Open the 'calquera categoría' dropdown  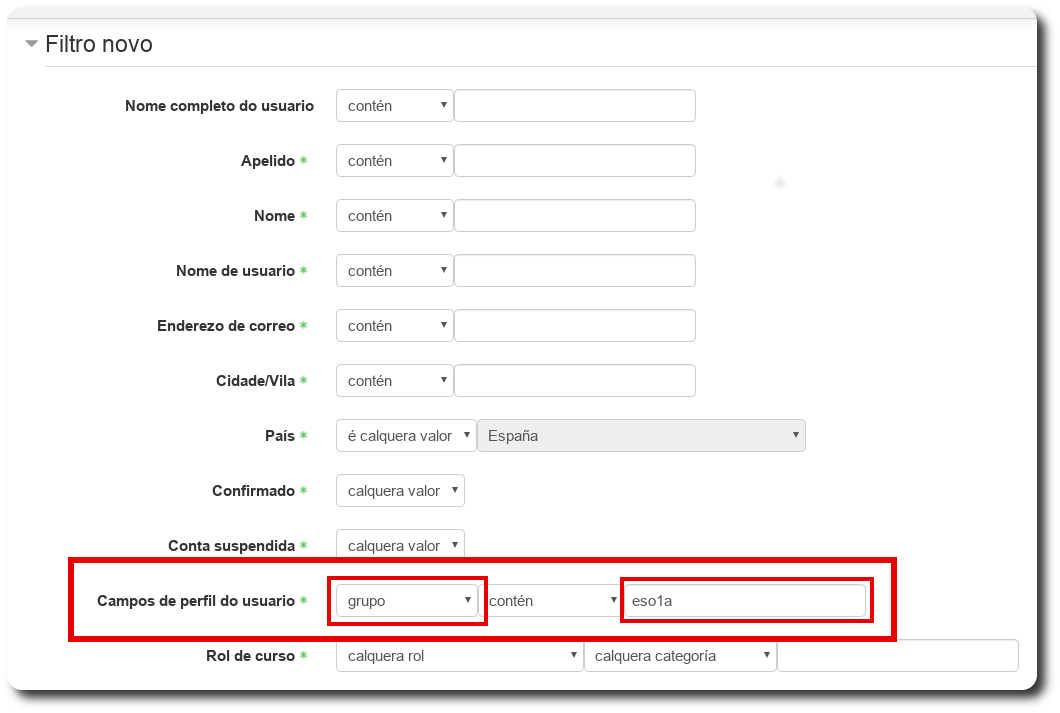680,656
